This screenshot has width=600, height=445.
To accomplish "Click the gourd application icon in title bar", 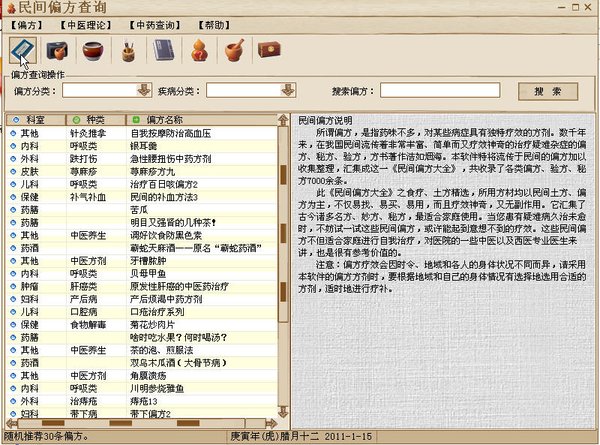I will click(x=11, y=8).
